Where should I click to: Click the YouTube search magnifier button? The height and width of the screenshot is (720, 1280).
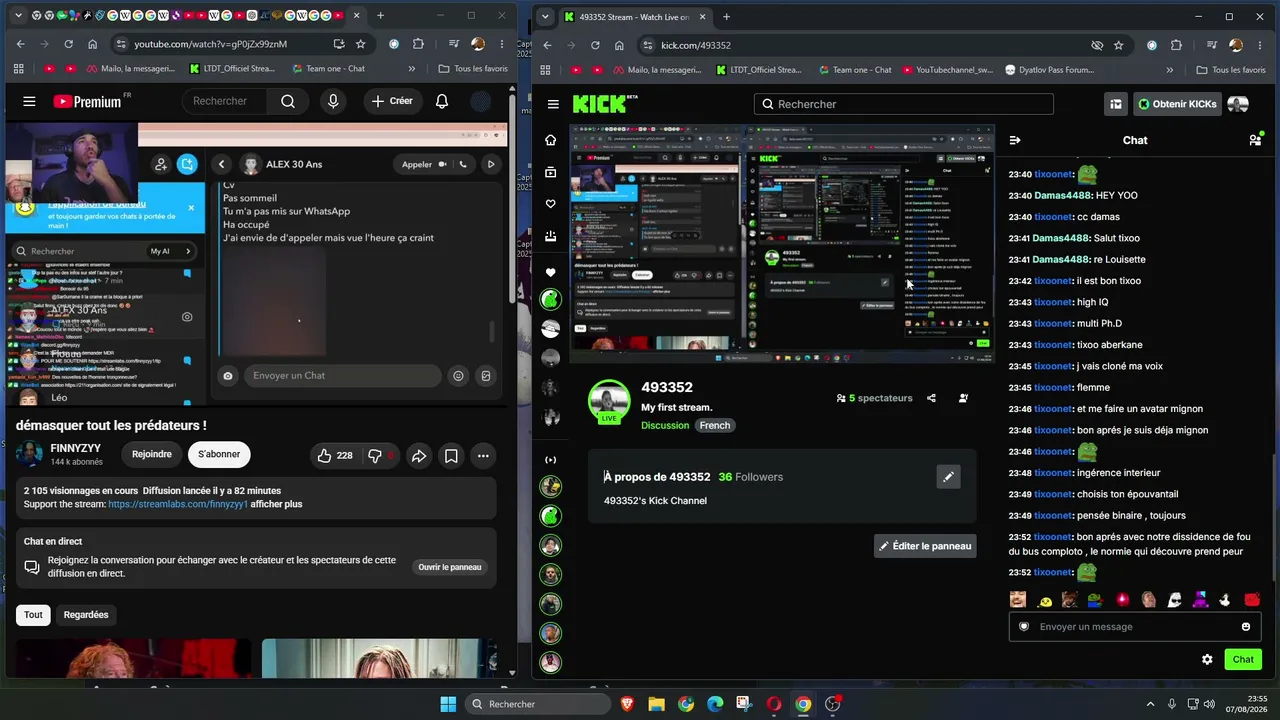288,101
